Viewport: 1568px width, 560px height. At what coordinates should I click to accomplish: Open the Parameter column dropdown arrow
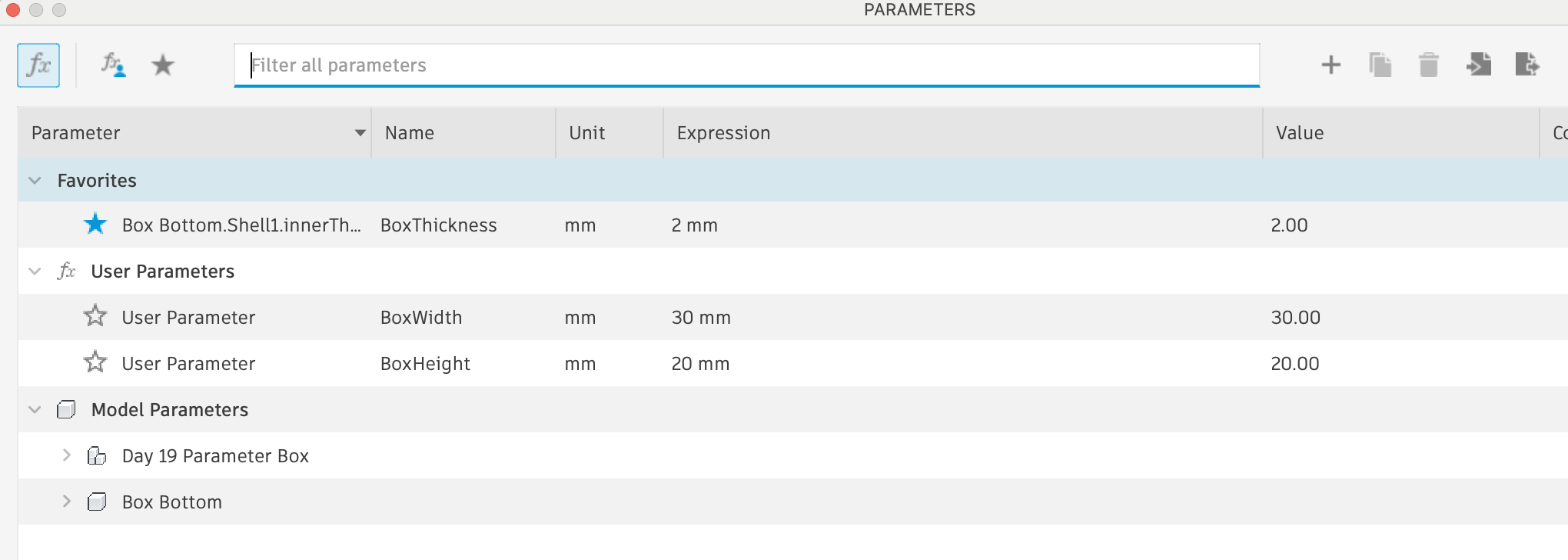click(360, 133)
